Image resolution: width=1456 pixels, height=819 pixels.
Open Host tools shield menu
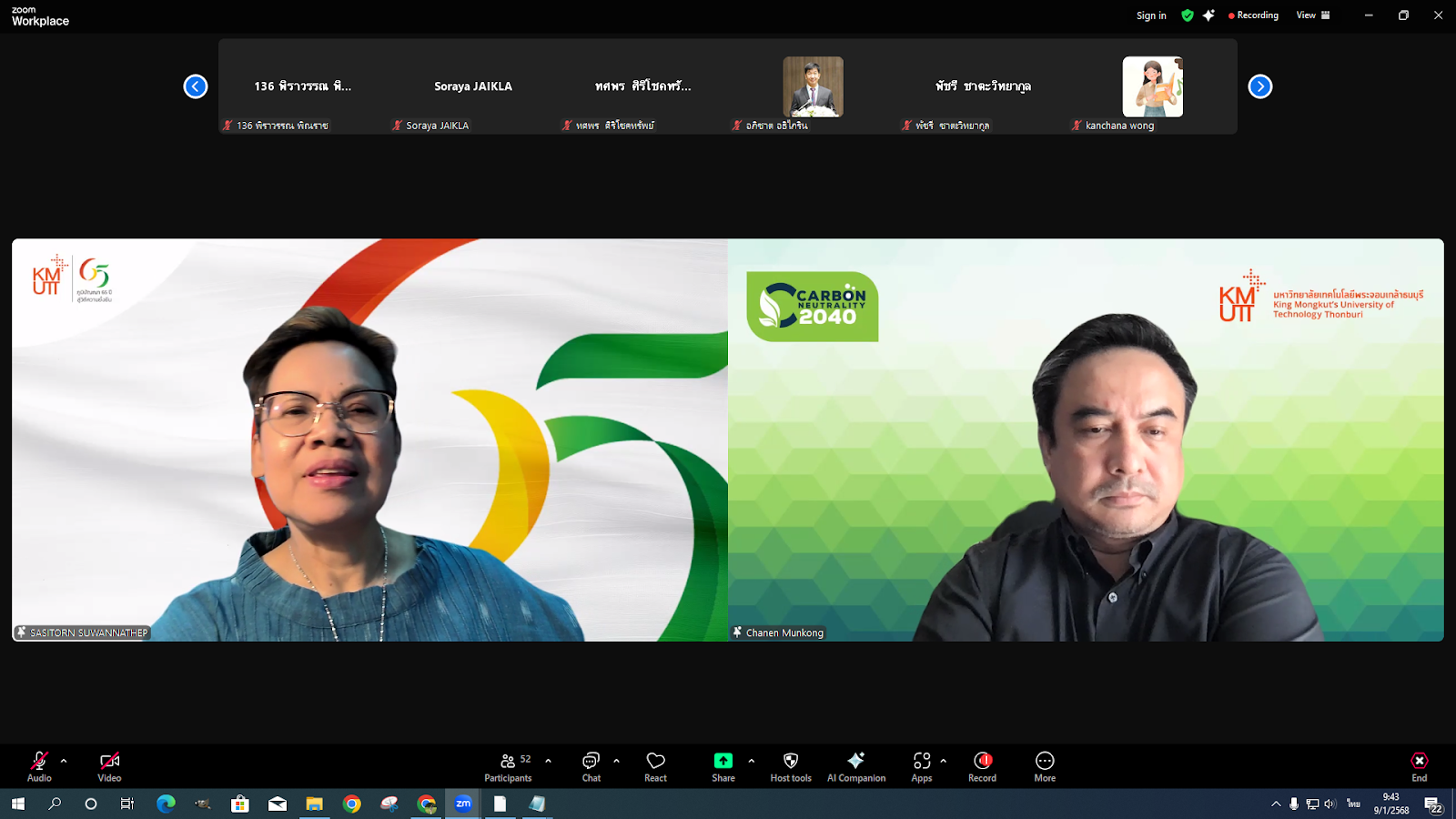[x=791, y=766]
